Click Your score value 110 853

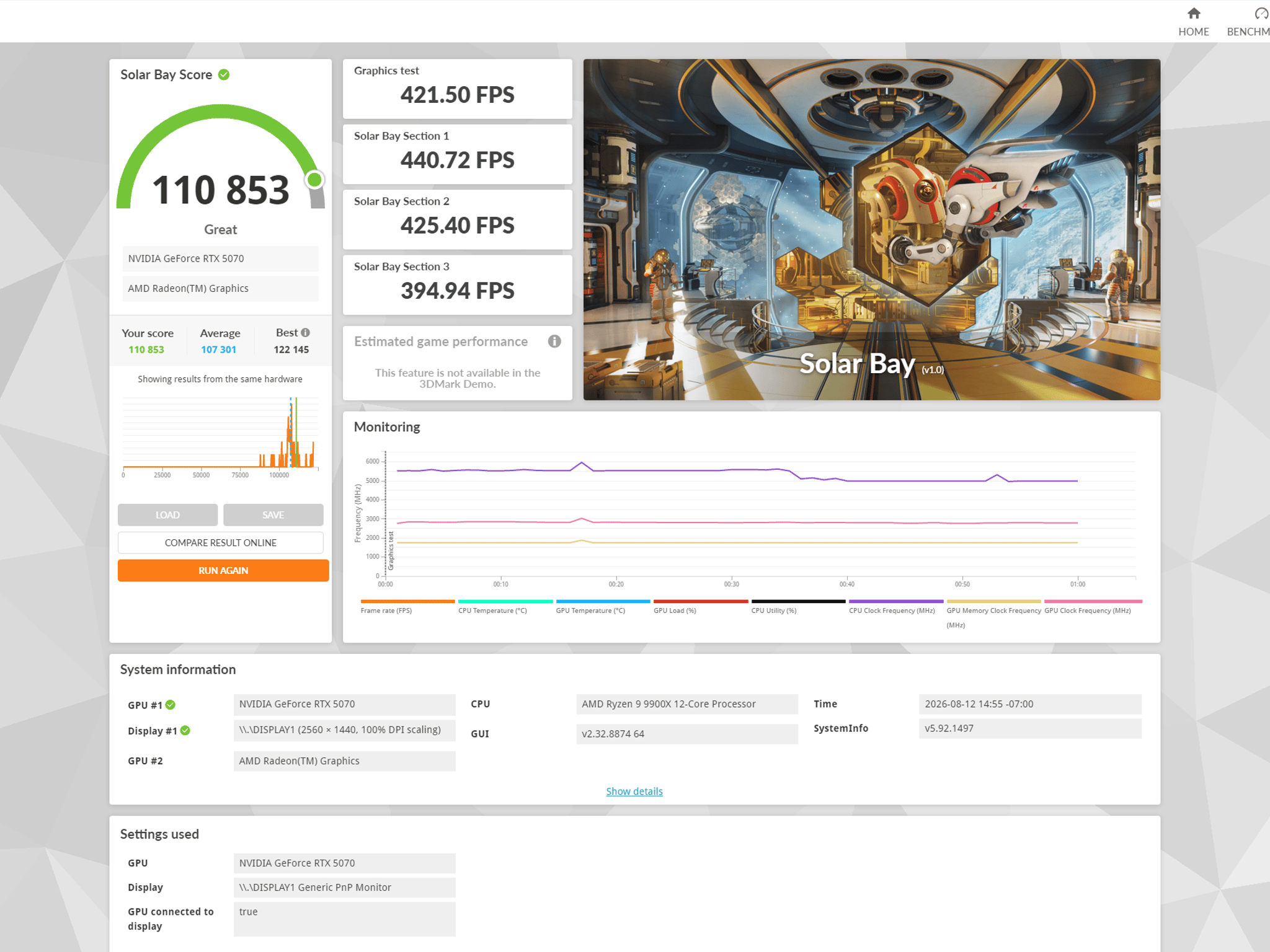coord(146,350)
